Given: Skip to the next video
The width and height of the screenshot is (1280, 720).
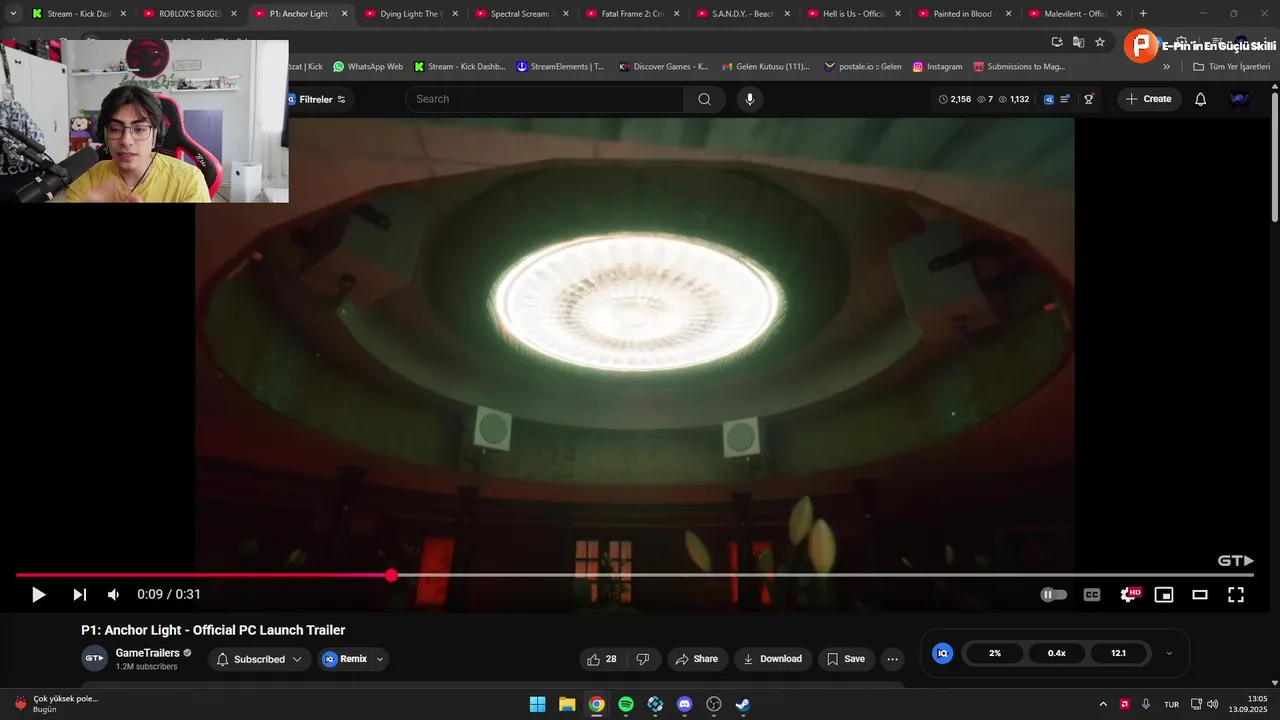Looking at the screenshot, I should [79, 594].
